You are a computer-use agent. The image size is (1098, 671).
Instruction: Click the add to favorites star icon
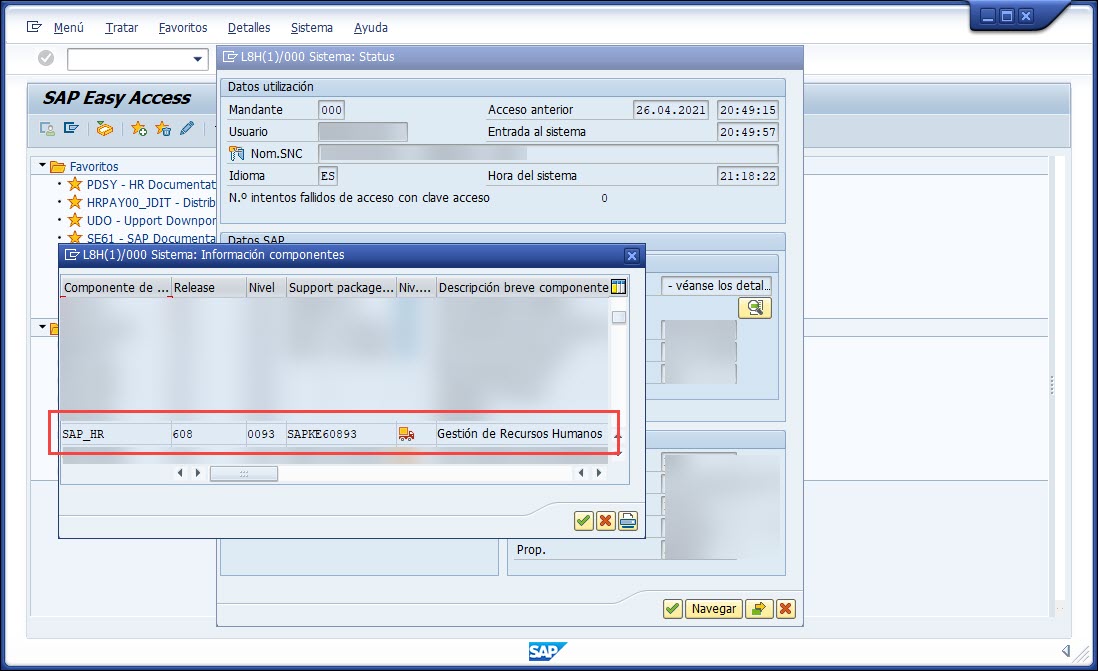point(139,128)
